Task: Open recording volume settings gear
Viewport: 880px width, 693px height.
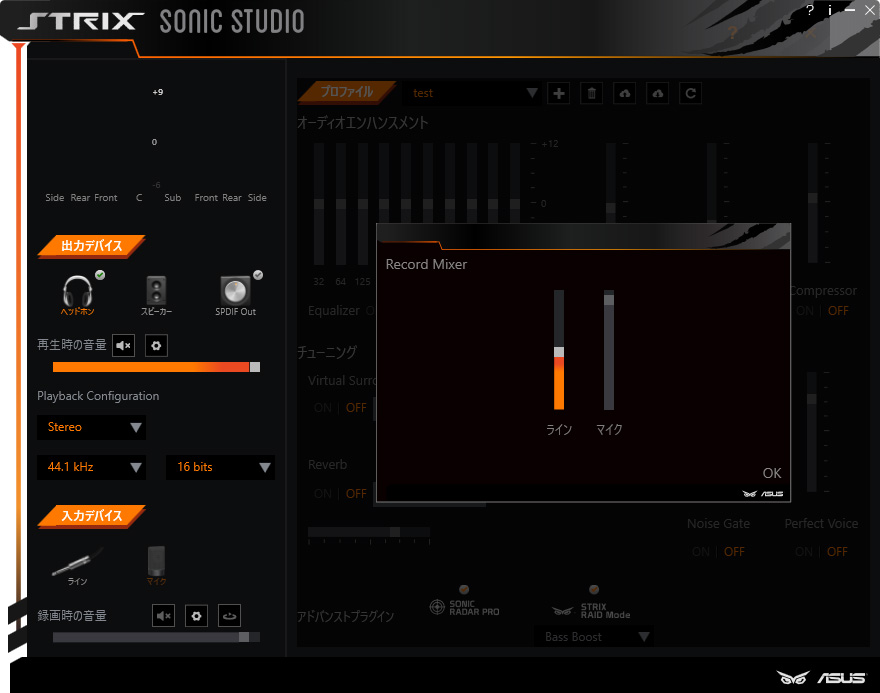Action: 196,616
